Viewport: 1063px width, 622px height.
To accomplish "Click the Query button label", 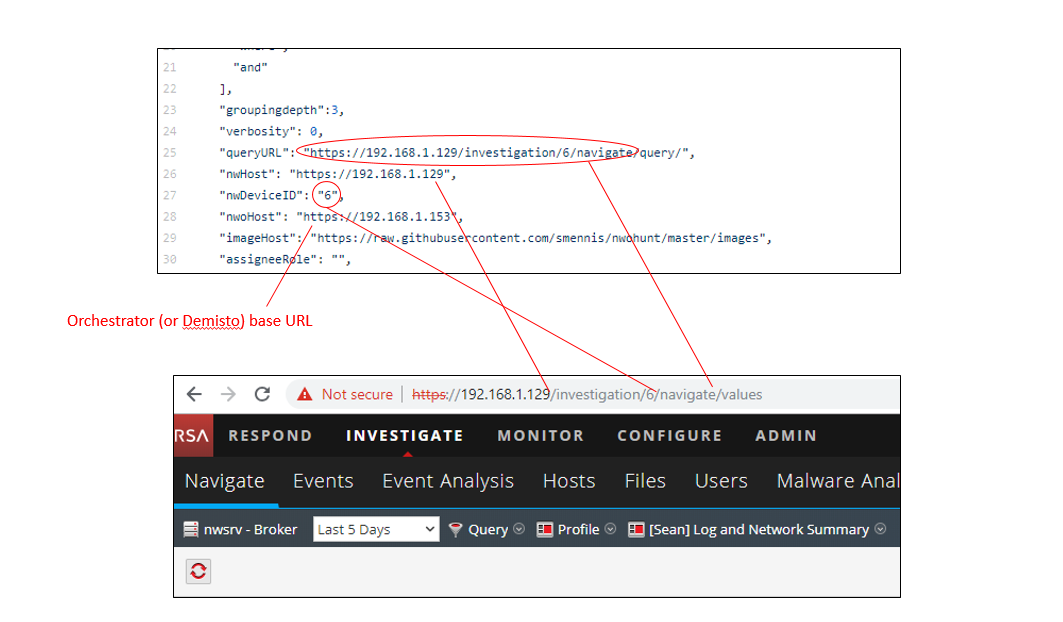I will tap(488, 530).
